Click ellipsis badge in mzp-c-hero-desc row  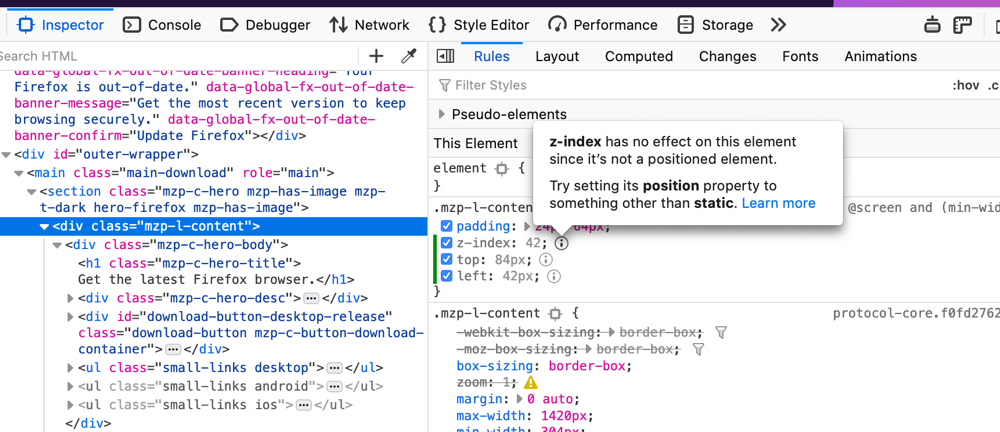(x=311, y=298)
